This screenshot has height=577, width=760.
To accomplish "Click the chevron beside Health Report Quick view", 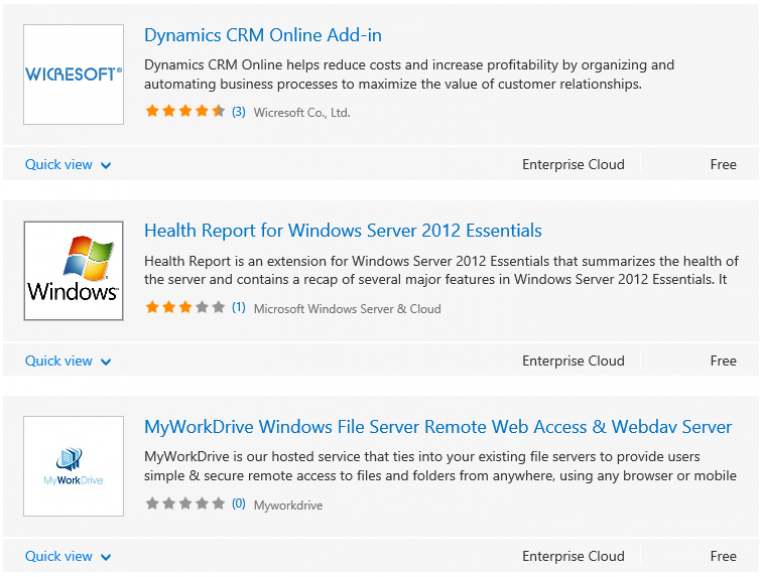I will point(106,362).
